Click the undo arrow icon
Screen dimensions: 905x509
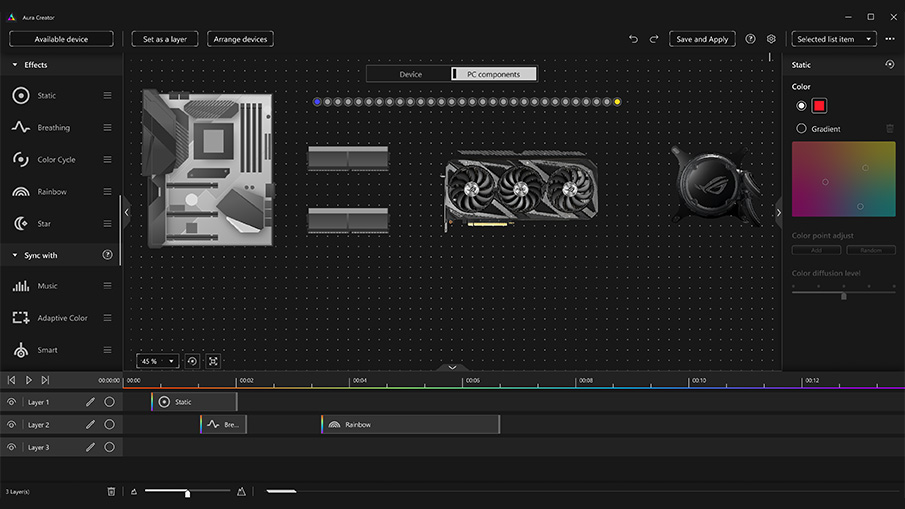(633, 39)
